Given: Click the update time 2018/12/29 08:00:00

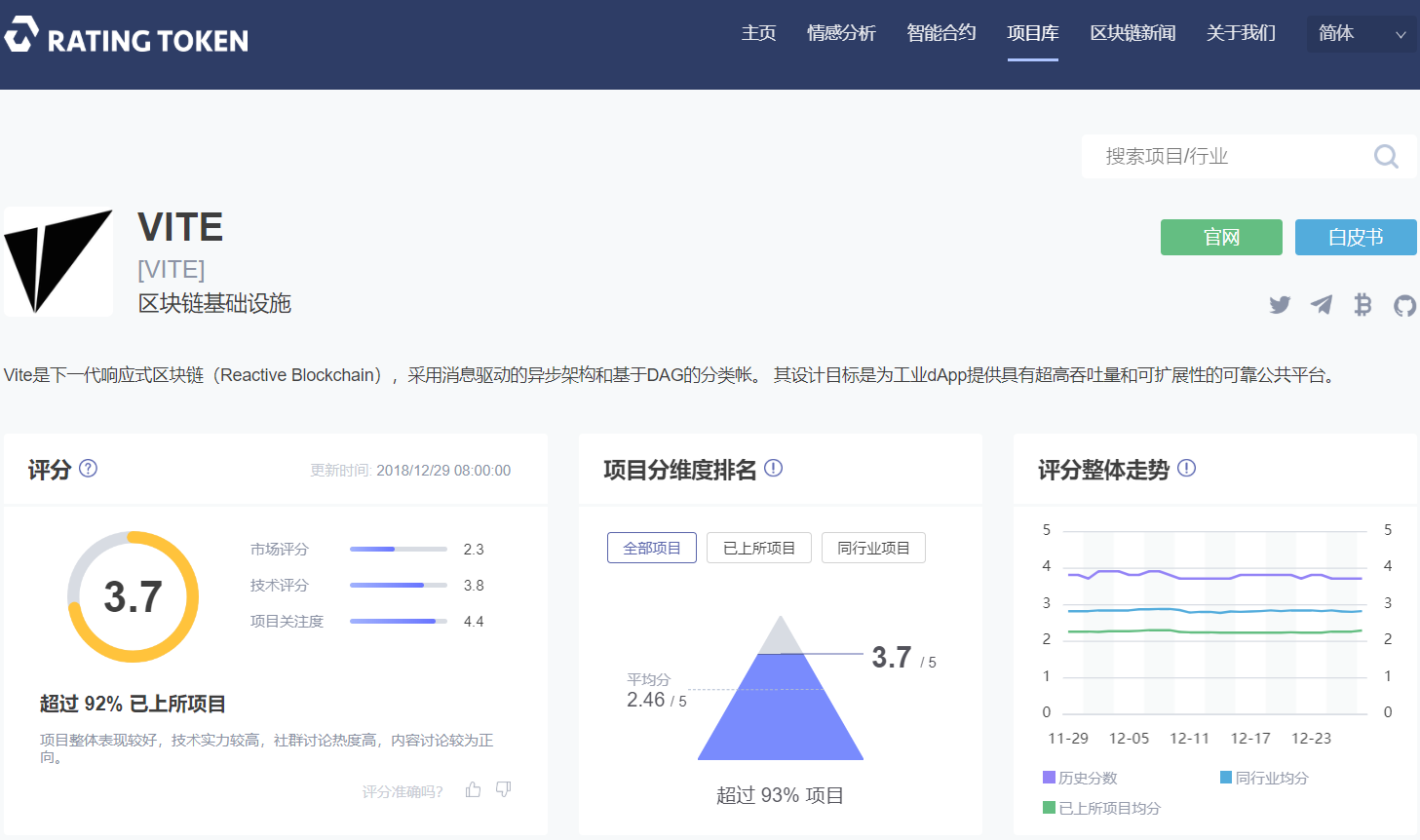Looking at the screenshot, I should pyautogui.click(x=443, y=471).
